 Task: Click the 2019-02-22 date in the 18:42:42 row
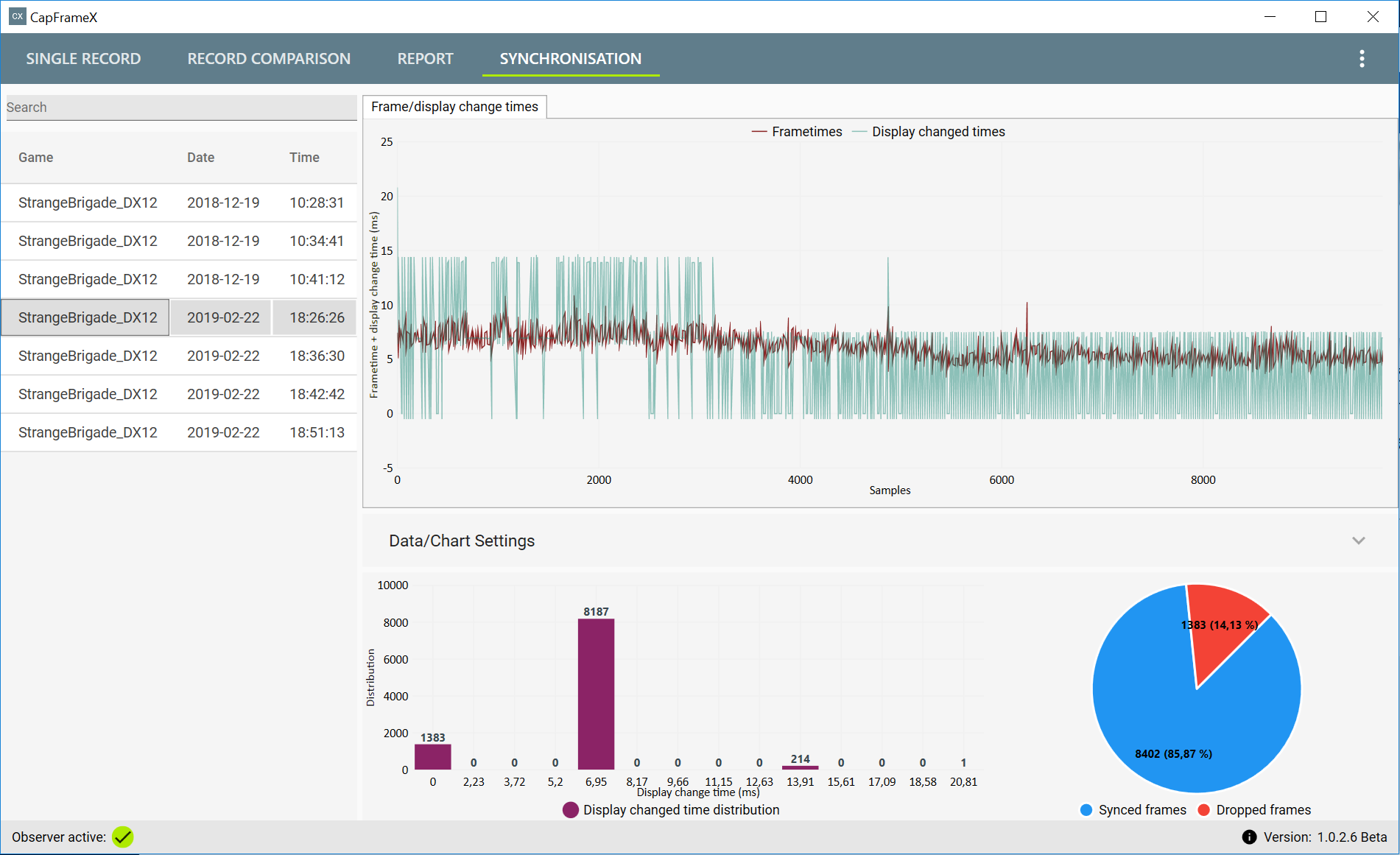coord(223,394)
